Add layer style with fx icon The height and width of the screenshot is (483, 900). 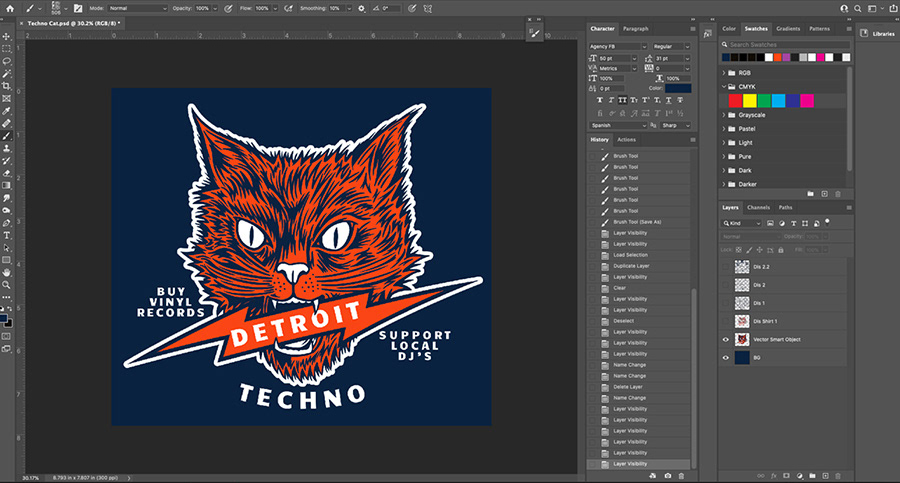[x=774, y=476]
